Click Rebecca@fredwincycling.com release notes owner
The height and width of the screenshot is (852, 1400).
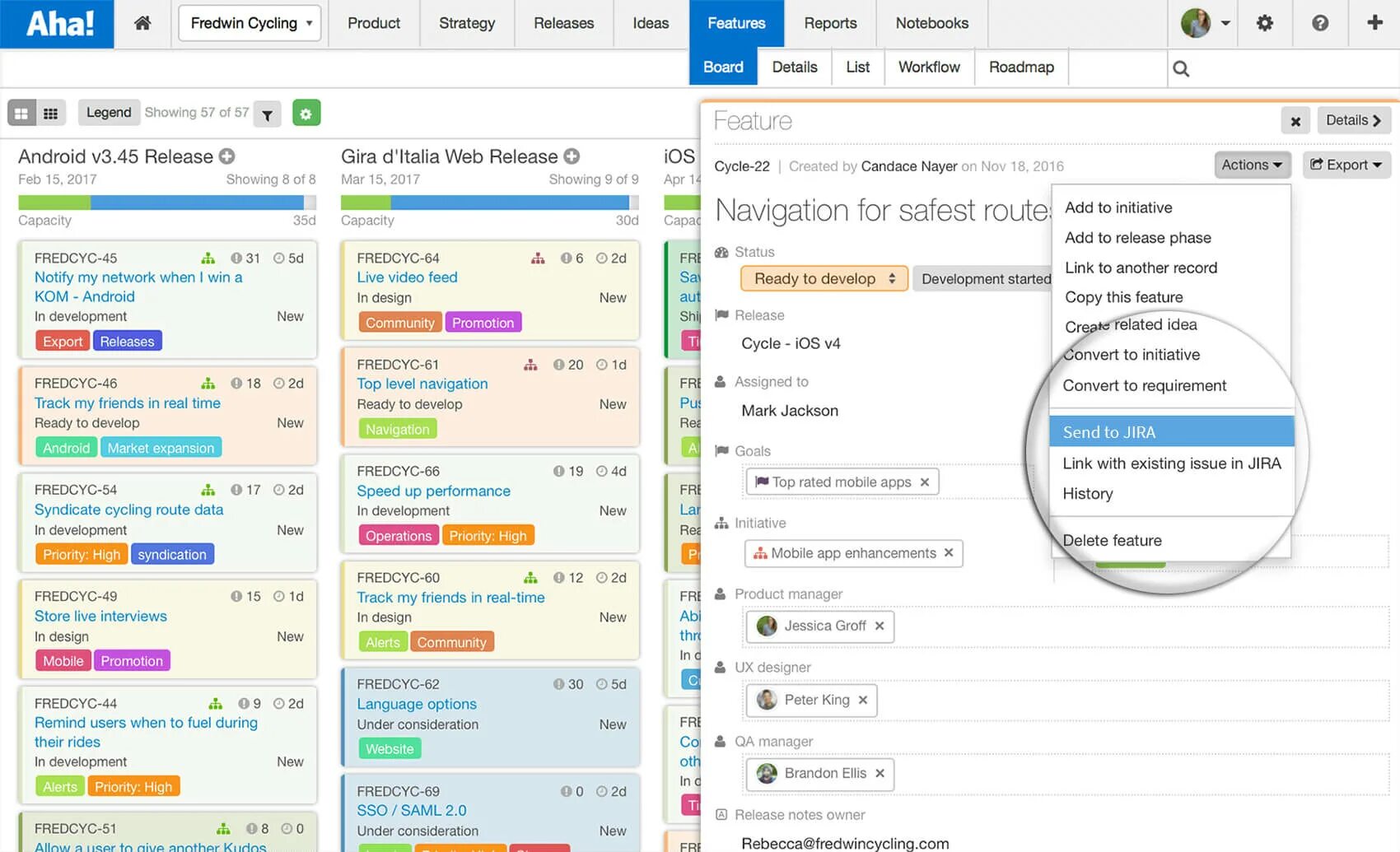point(845,843)
